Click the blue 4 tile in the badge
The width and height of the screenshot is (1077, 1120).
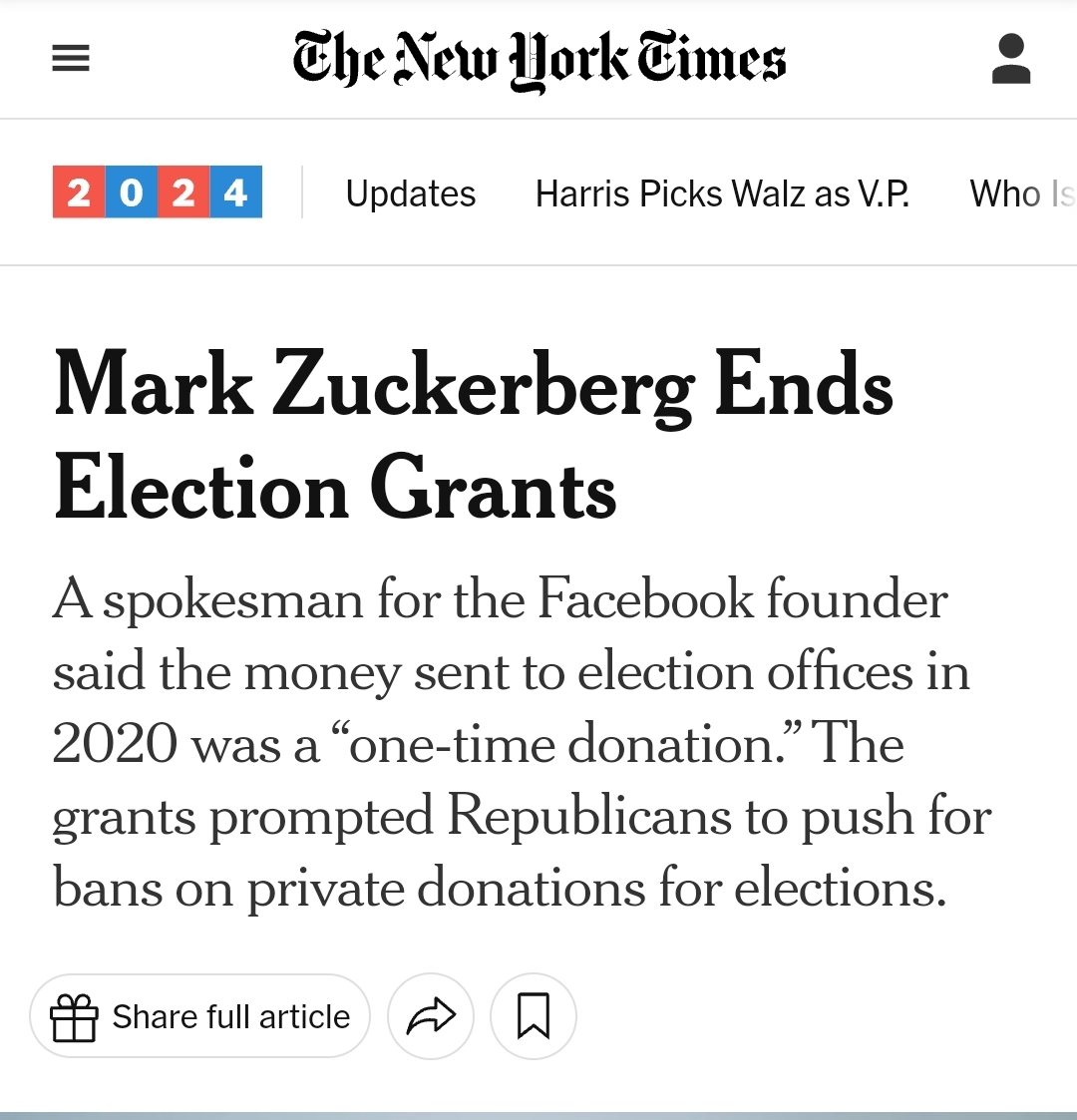click(x=236, y=191)
